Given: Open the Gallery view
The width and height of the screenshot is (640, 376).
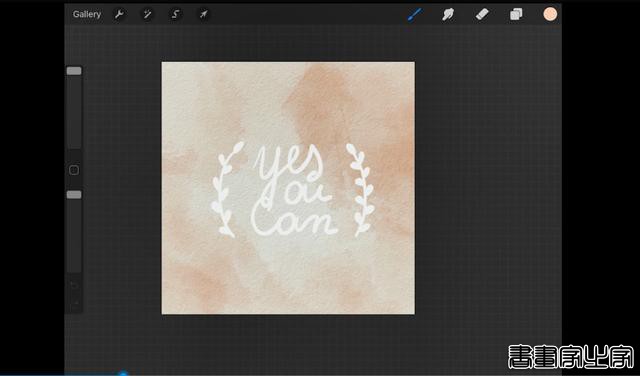Looking at the screenshot, I should coord(87,14).
